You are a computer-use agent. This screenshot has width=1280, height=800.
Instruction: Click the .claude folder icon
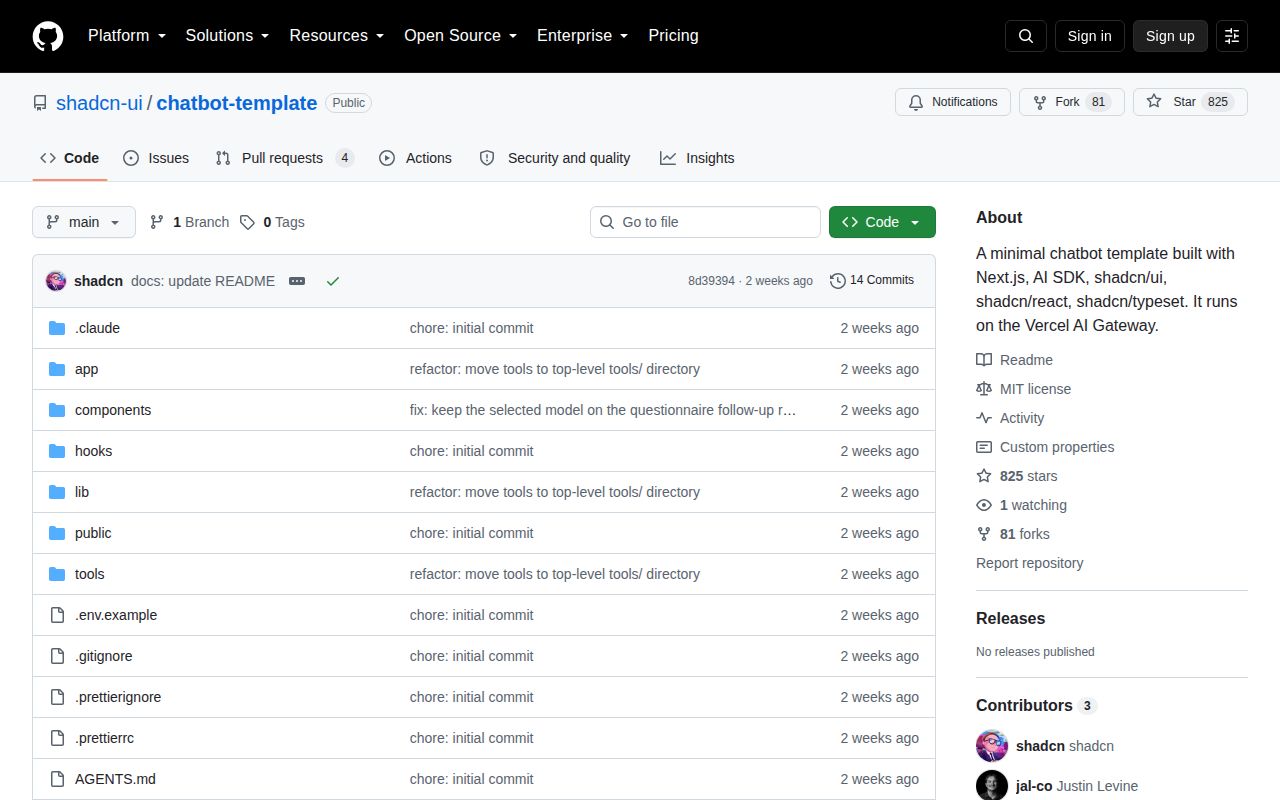coord(57,328)
